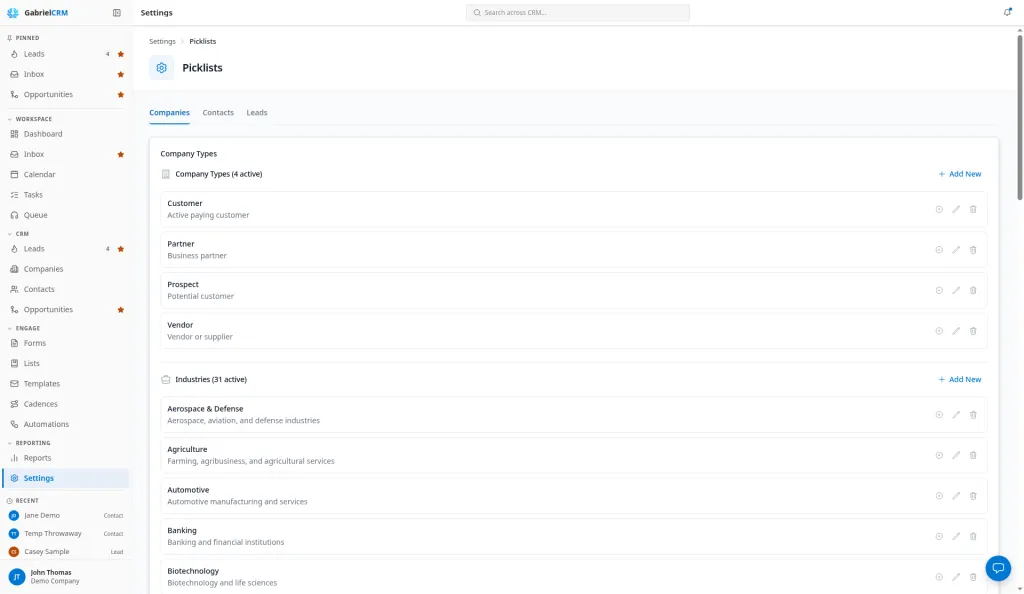Open recent contact Temp Throwaway
Screen dimensions: 1024x594
(65, 533)
